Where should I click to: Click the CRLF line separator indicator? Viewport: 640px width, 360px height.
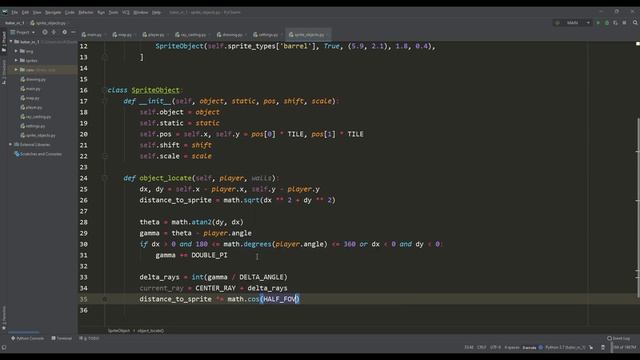click(482, 348)
